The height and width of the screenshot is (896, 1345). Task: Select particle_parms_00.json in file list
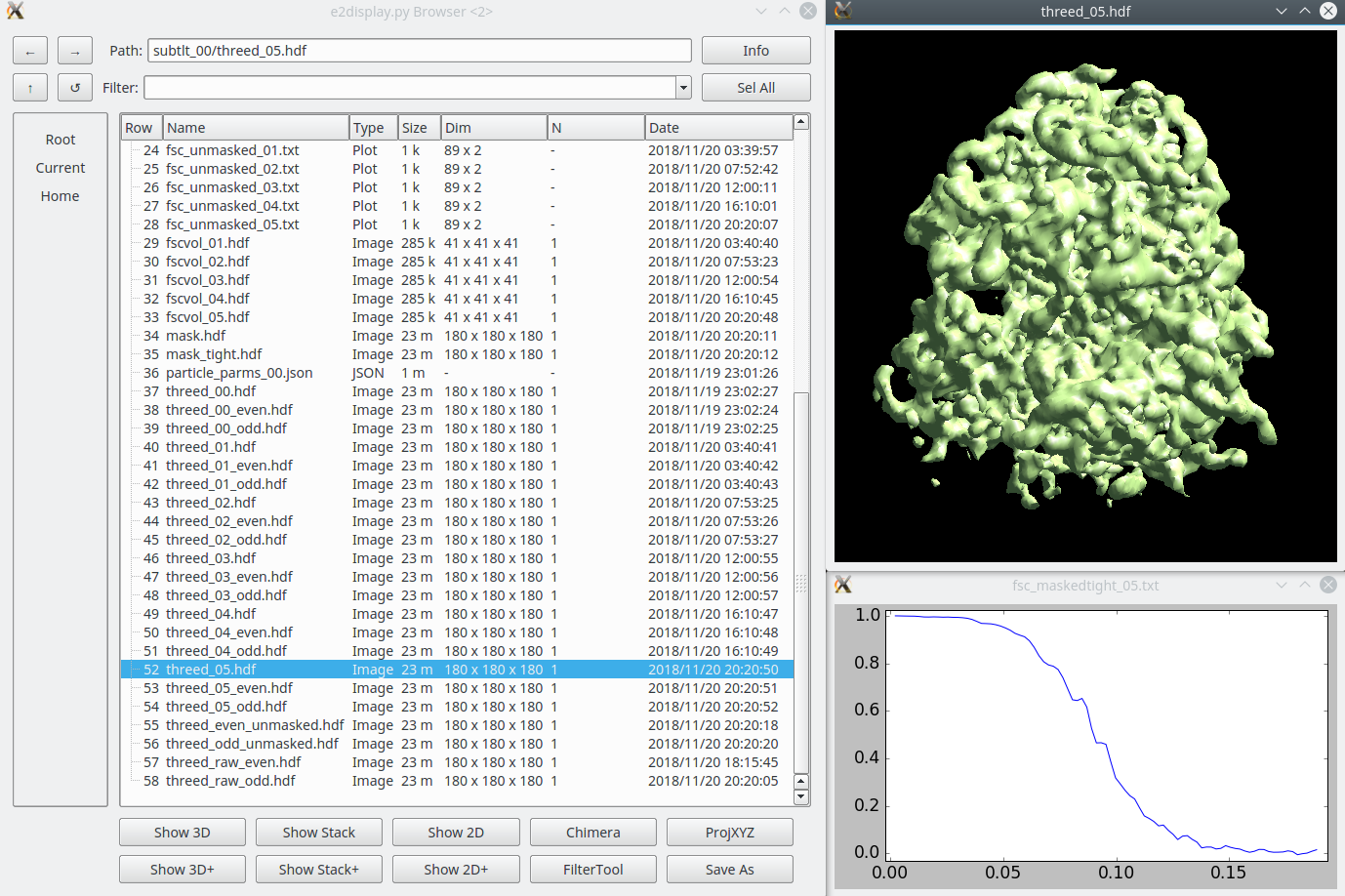[x=239, y=373]
